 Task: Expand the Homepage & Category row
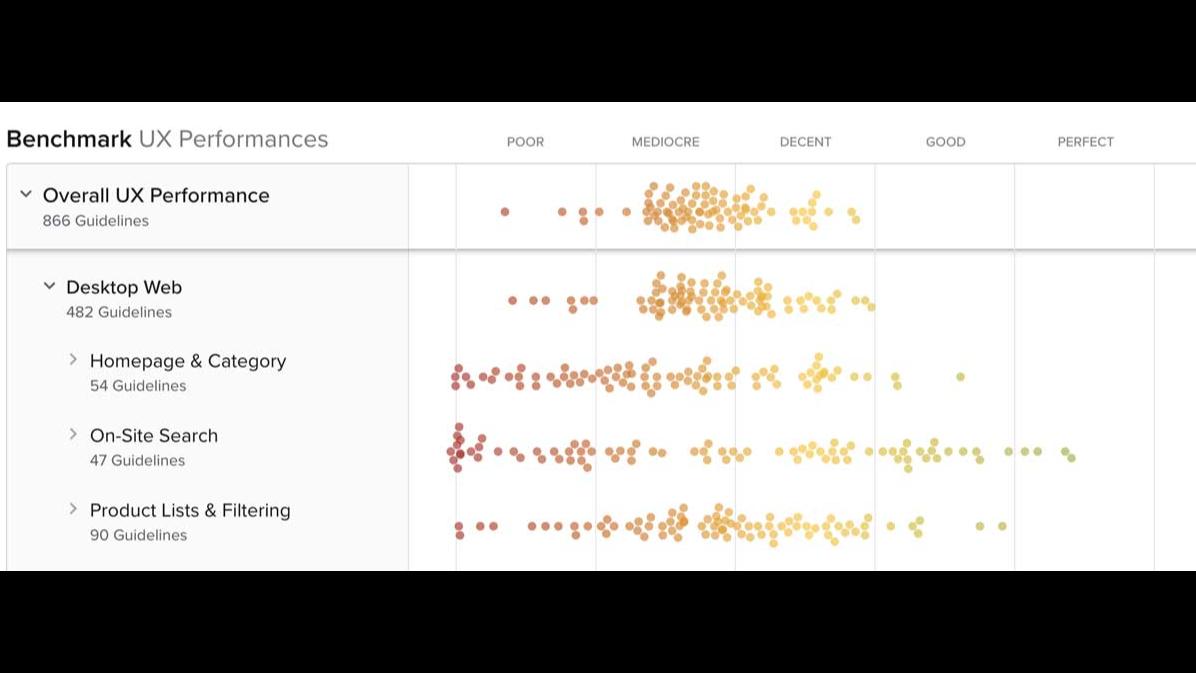point(73,359)
